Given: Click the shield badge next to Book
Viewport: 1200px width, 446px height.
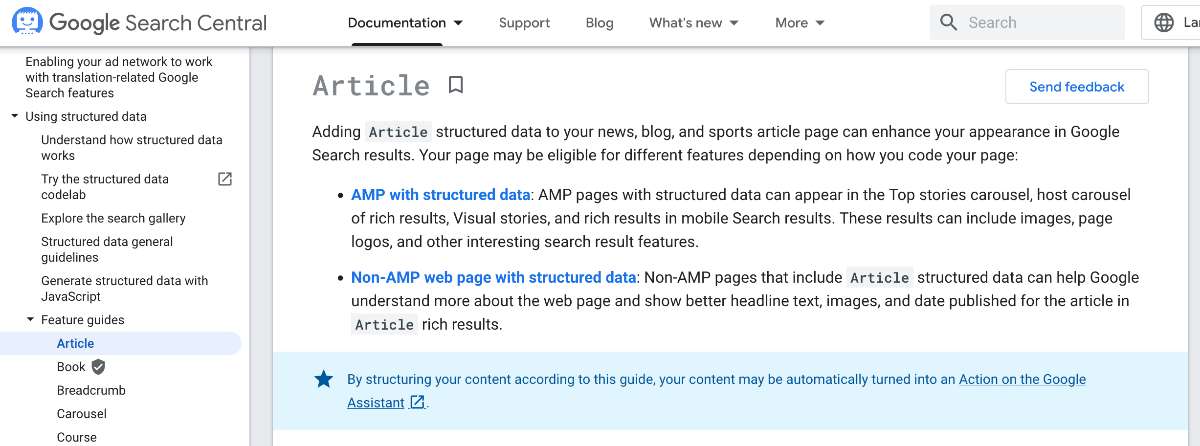Looking at the screenshot, I should [x=98, y=367].
